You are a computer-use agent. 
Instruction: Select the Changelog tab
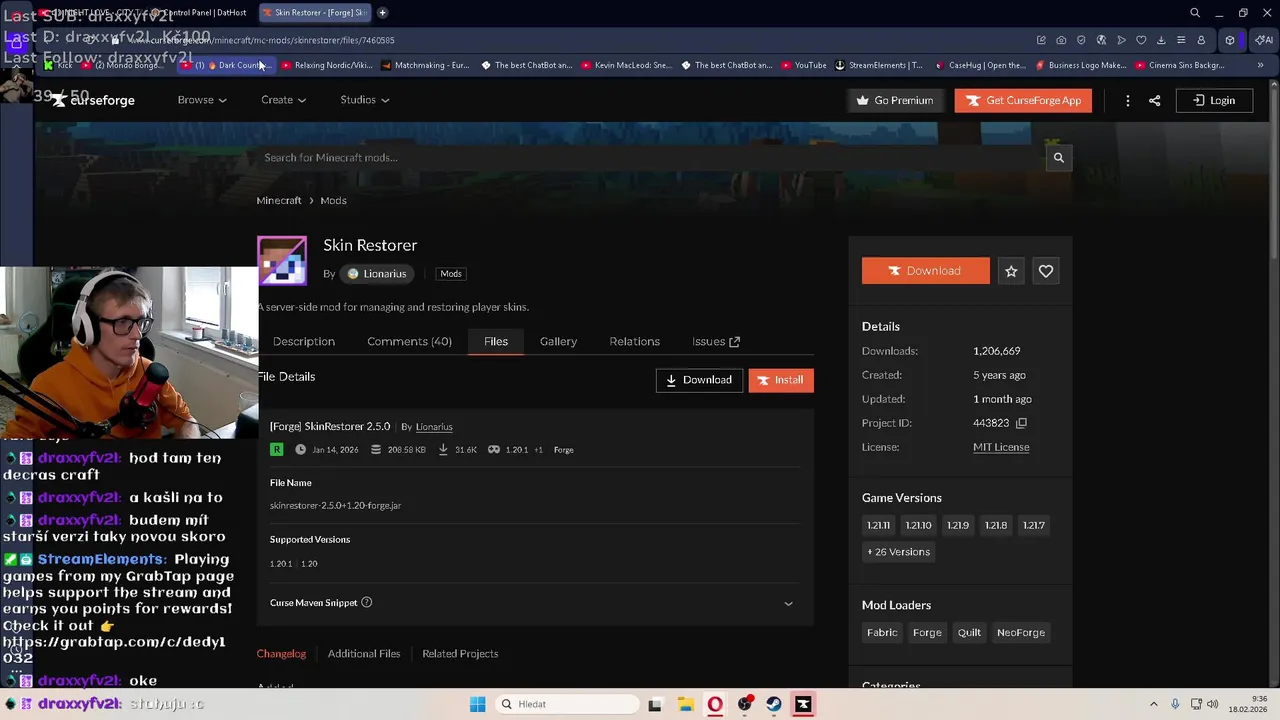[281, 654]
